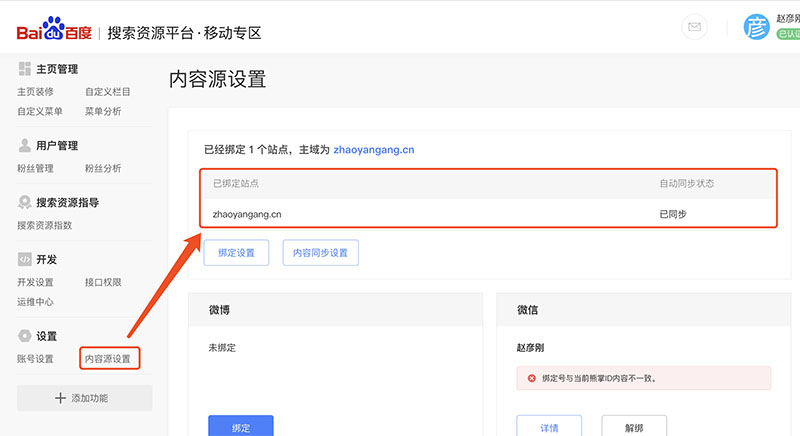Click the 添加功能 button

point(84,398)
